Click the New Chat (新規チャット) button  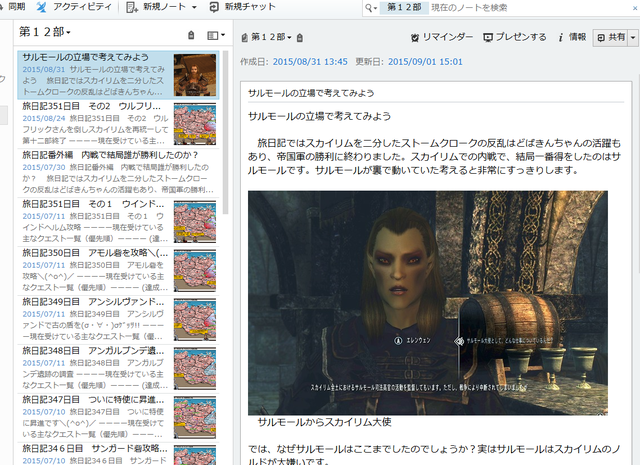coord(242,7)
